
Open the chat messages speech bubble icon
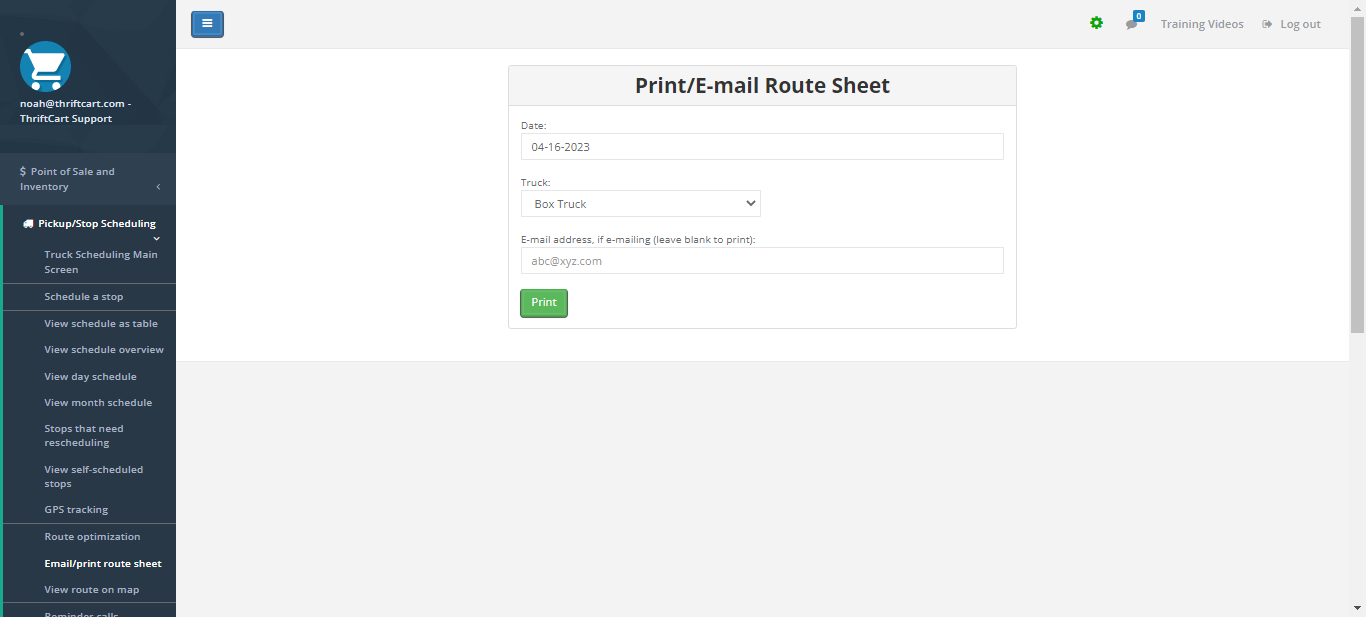click(x=1131, y=25)
